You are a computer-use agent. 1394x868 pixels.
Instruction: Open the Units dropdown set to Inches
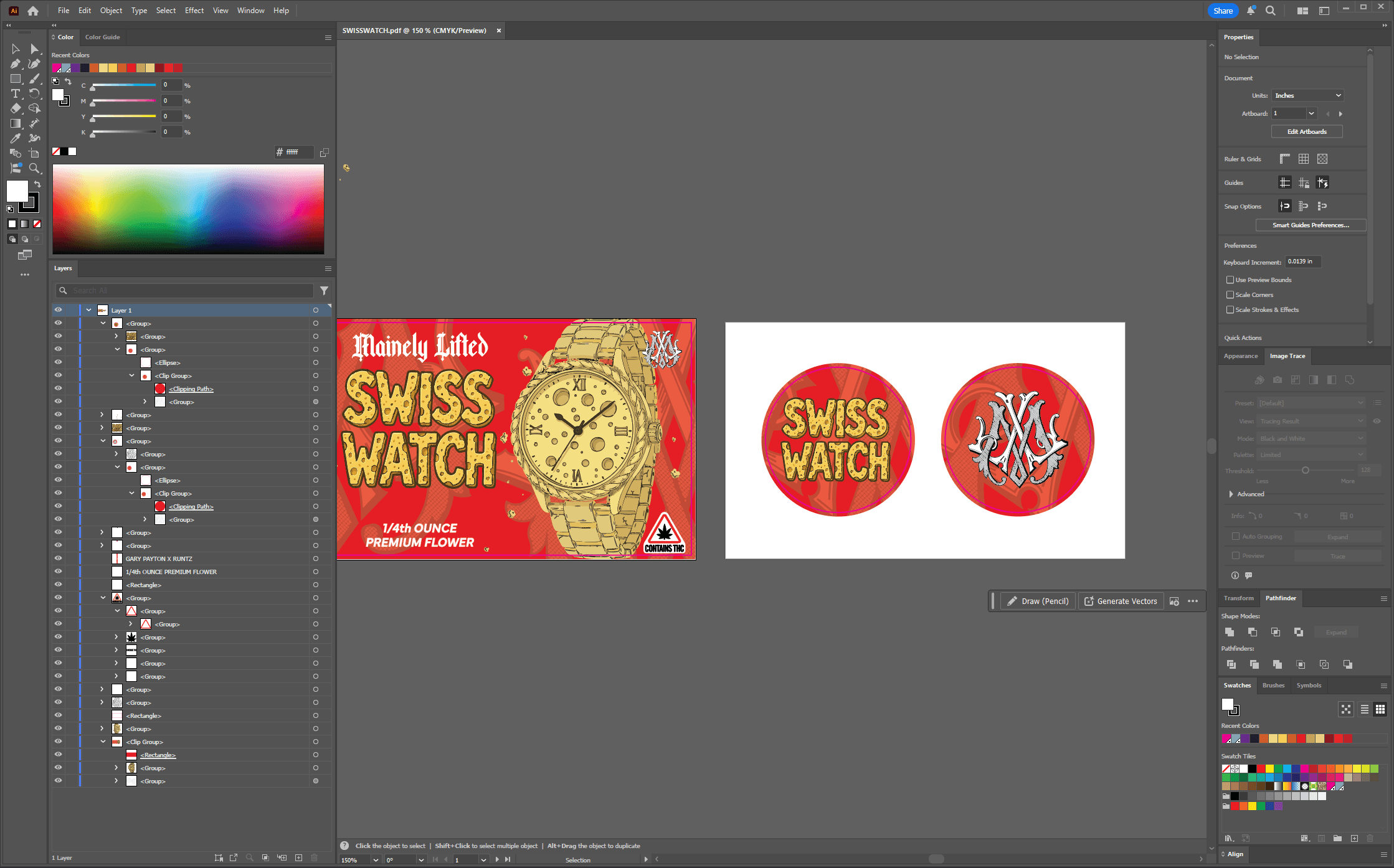[x=1307, y=95]
